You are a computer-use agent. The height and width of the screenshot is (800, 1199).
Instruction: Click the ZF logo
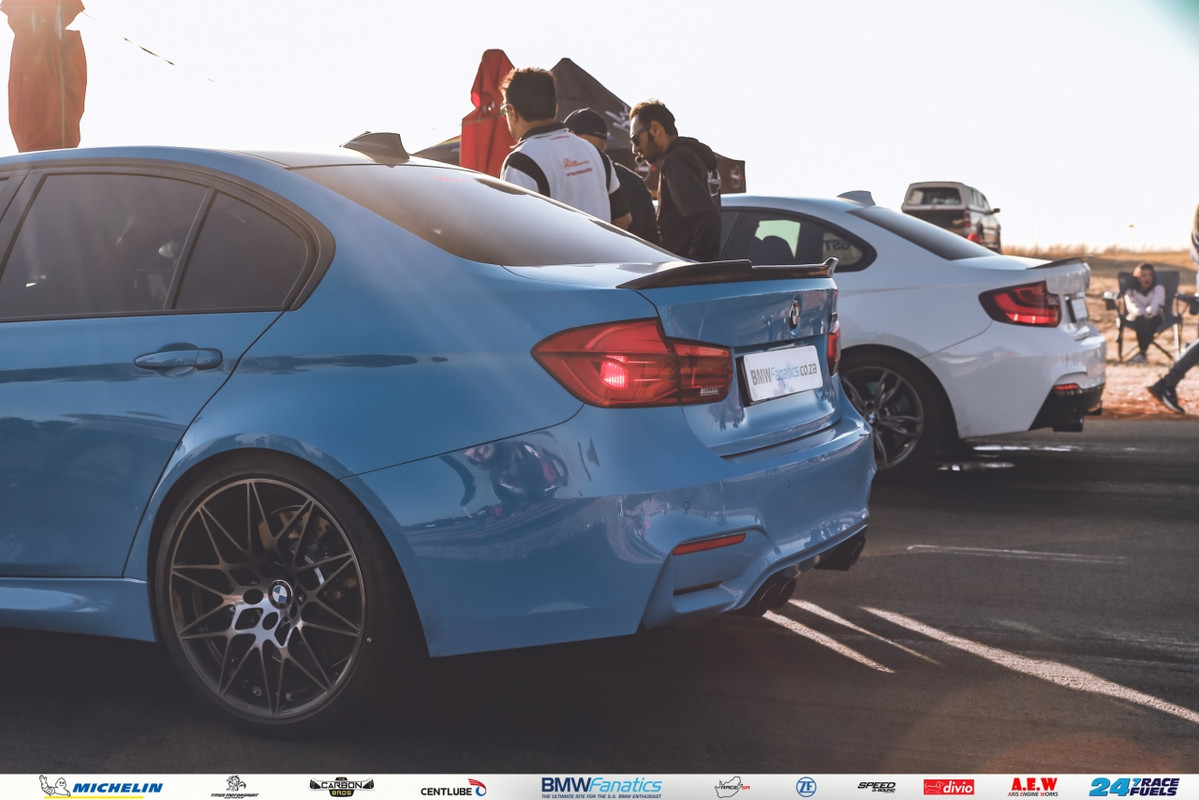tap(805, 786)
